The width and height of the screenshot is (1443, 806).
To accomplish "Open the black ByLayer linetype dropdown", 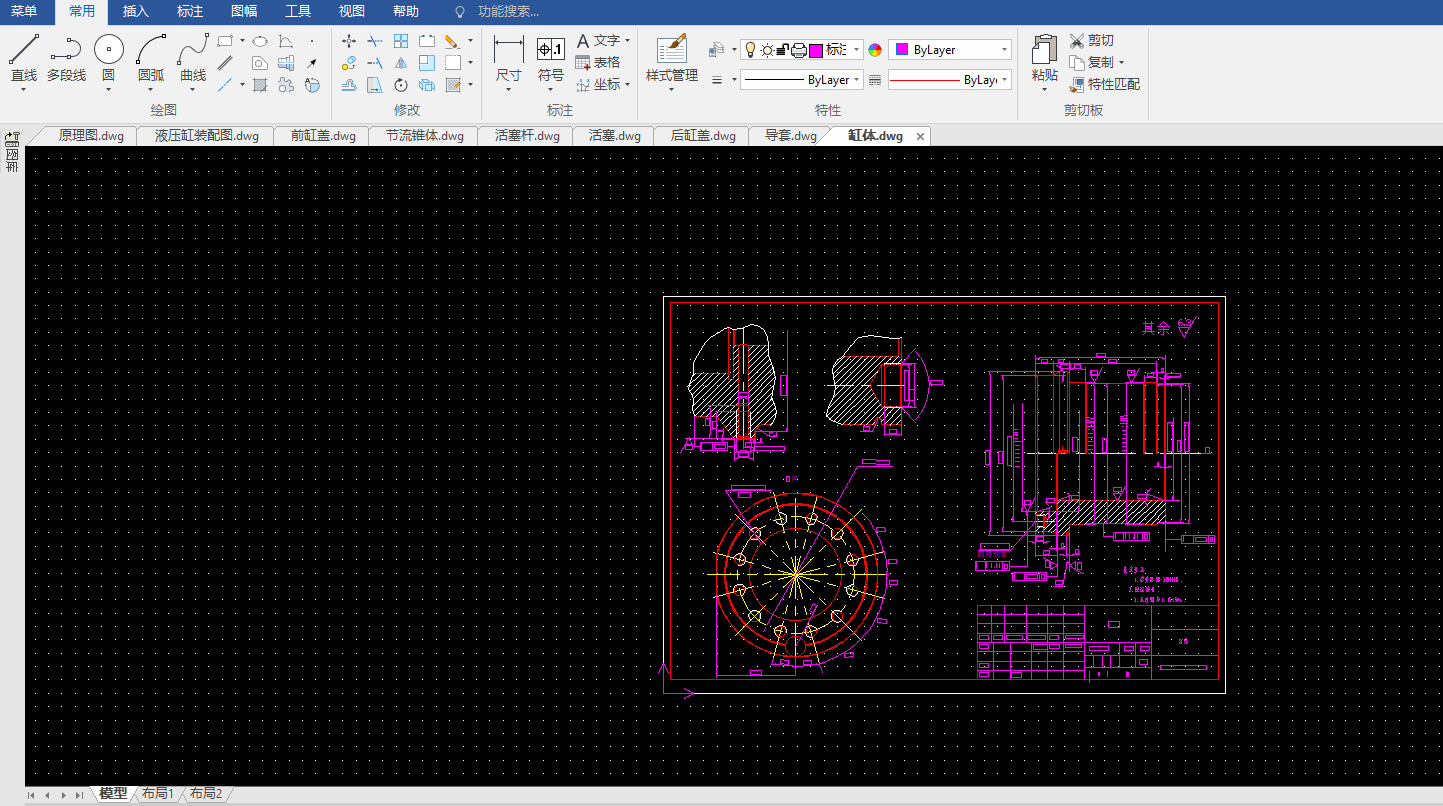I will click(857, 80).
